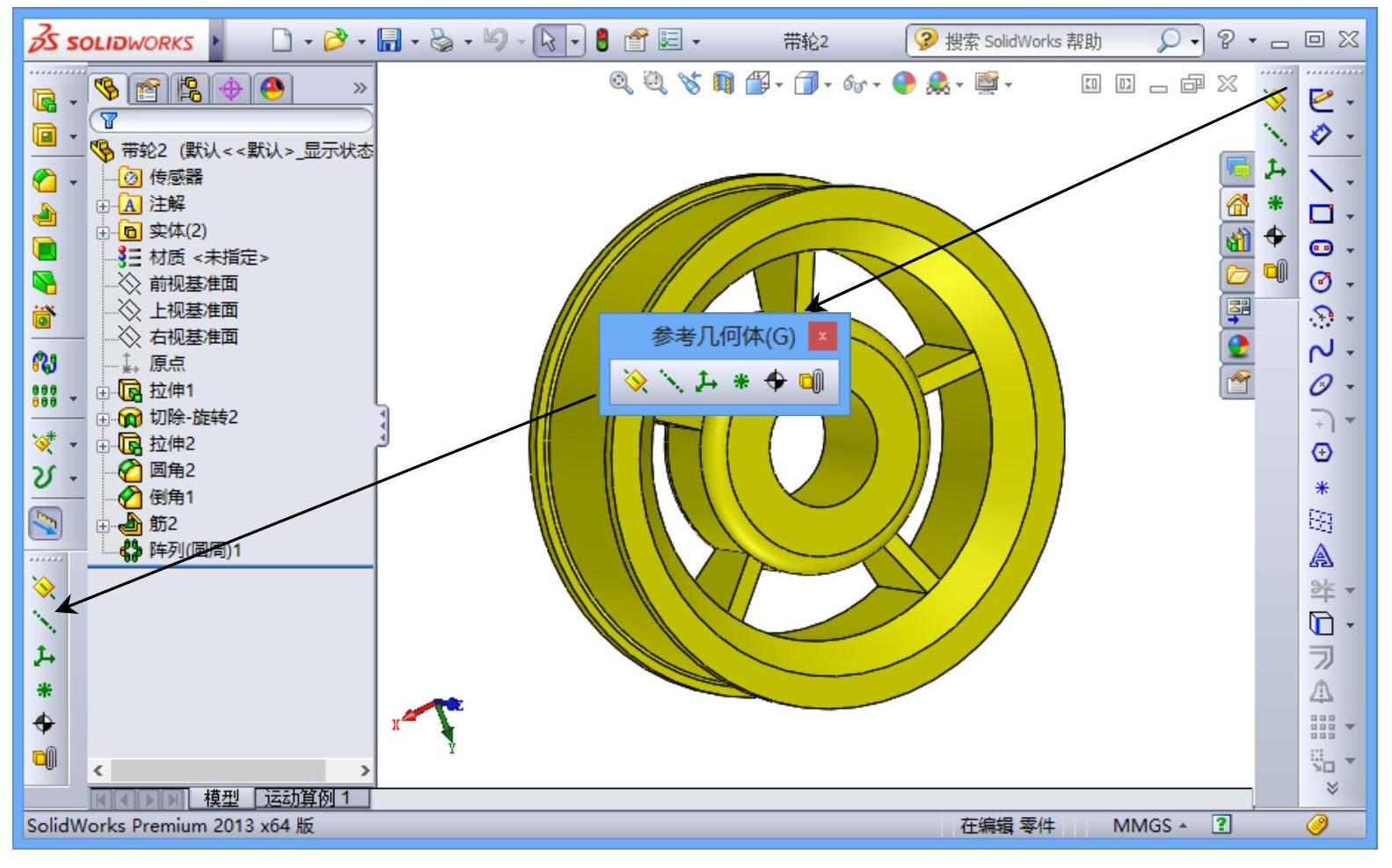
Task: Select the 阵列(圆周)1 feature
Action: (x=193, y=551)
